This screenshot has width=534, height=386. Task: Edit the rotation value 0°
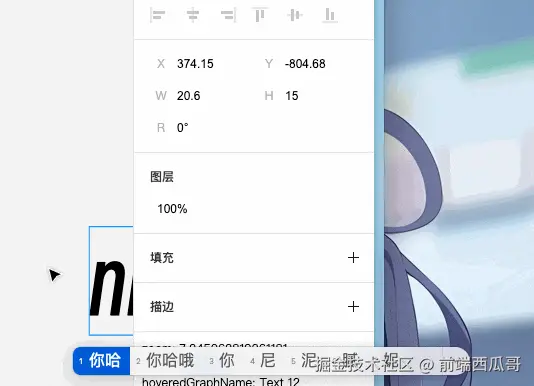183,128
